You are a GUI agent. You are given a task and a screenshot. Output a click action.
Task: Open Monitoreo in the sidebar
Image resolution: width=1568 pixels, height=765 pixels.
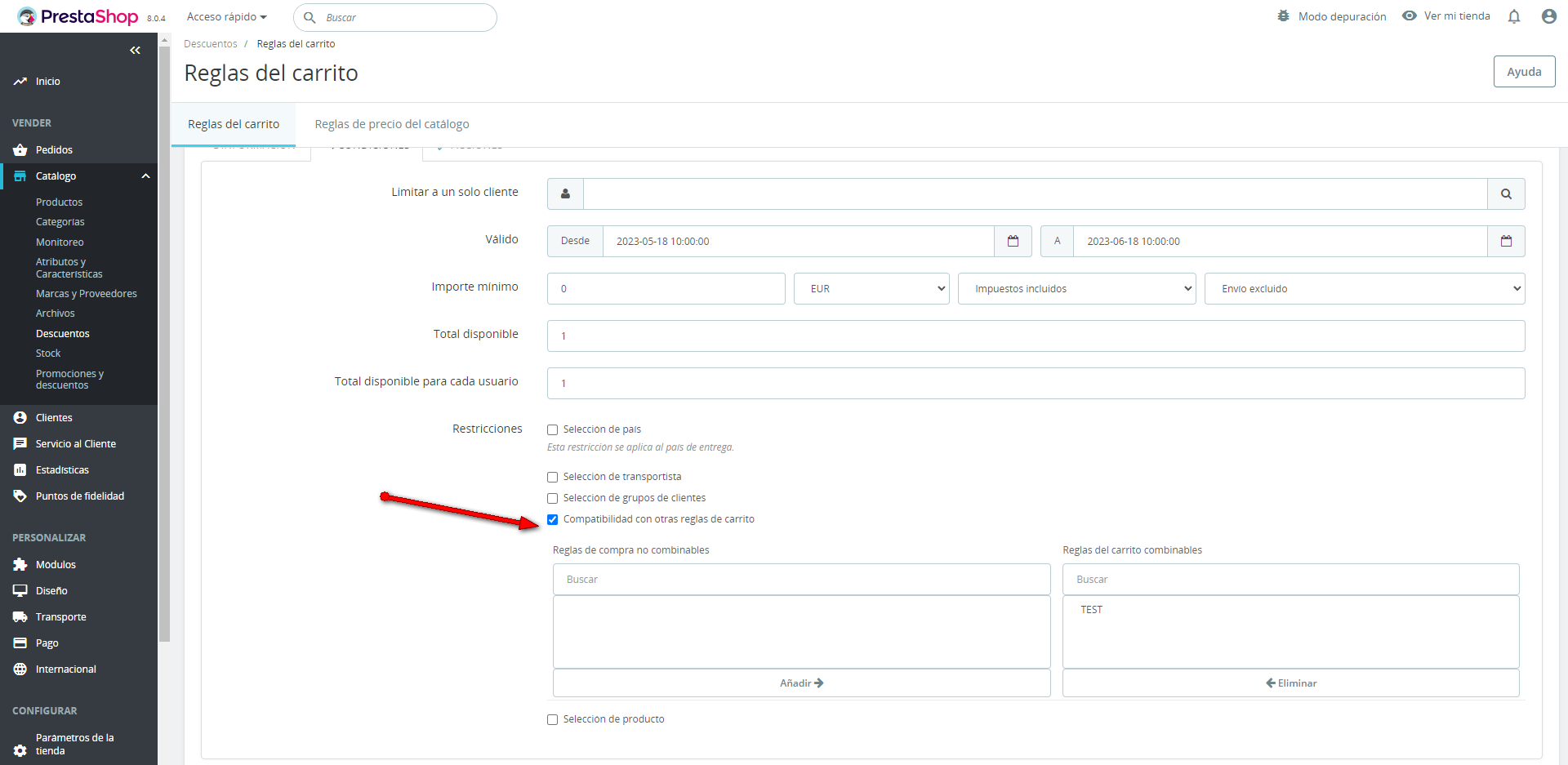[60, 242]
